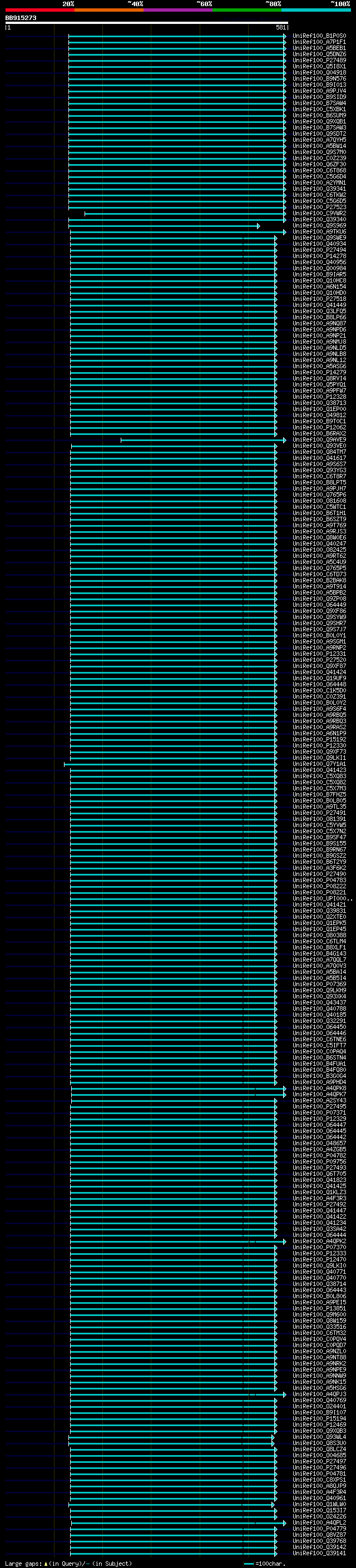Select the UniRef100_Q7Y1A1 label
The image size is (356, 1568).
(x=319, y=764)
